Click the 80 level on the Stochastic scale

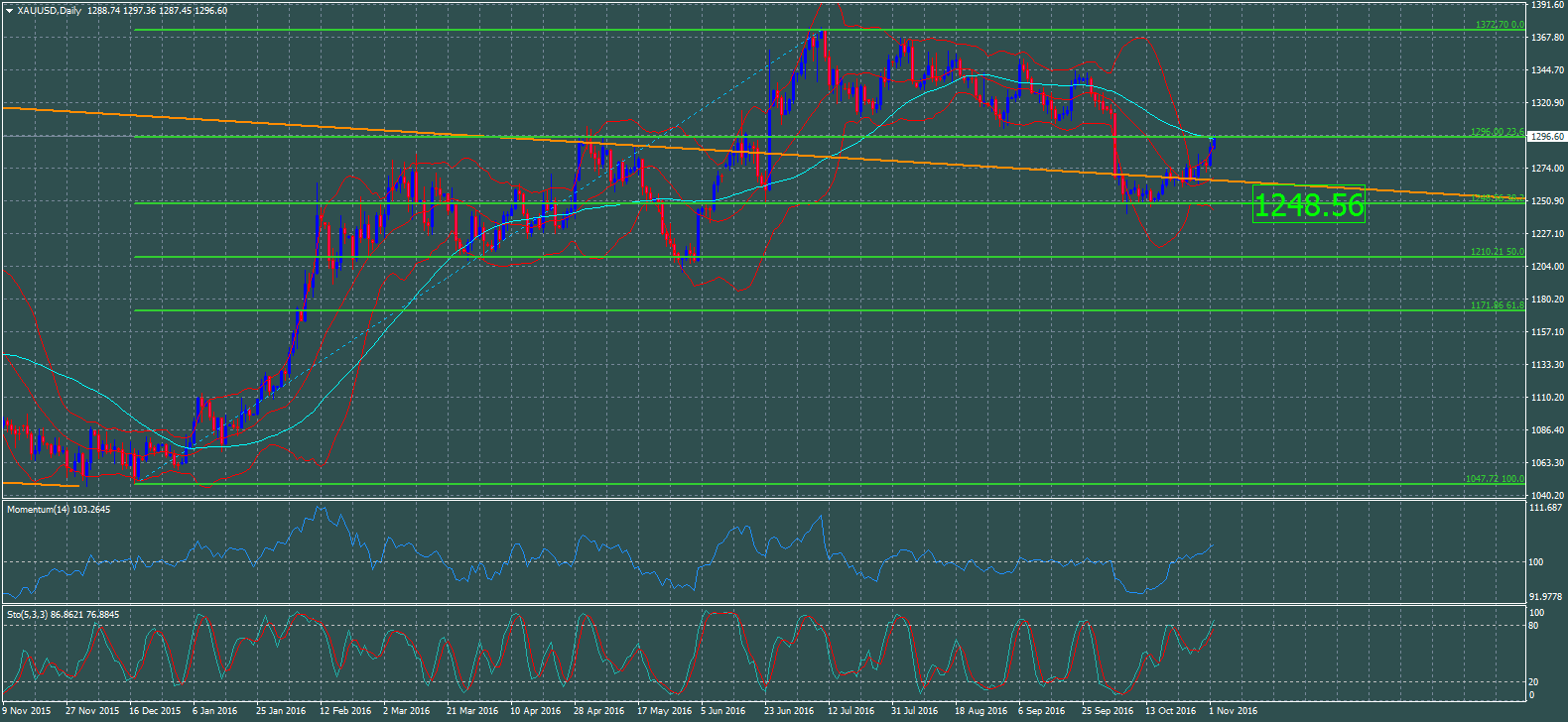click(1533, 626)
